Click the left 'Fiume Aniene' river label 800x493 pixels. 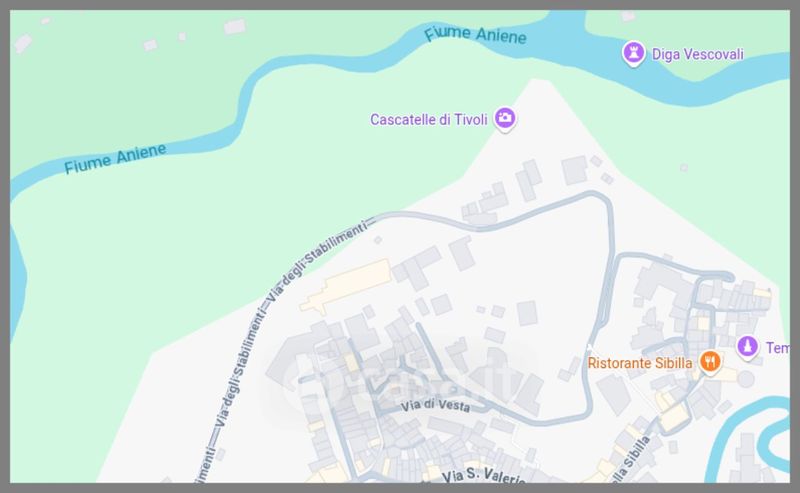[115, 159]
